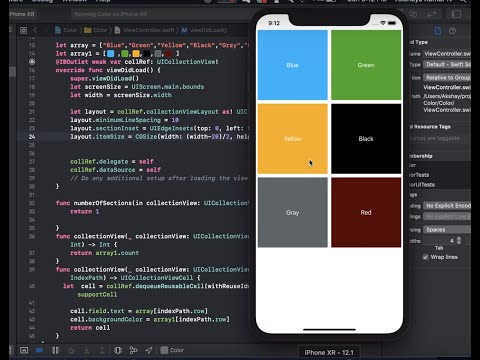
Task: Click the viewDidLoad() method badge in jump bar
Action: [184, 30]
